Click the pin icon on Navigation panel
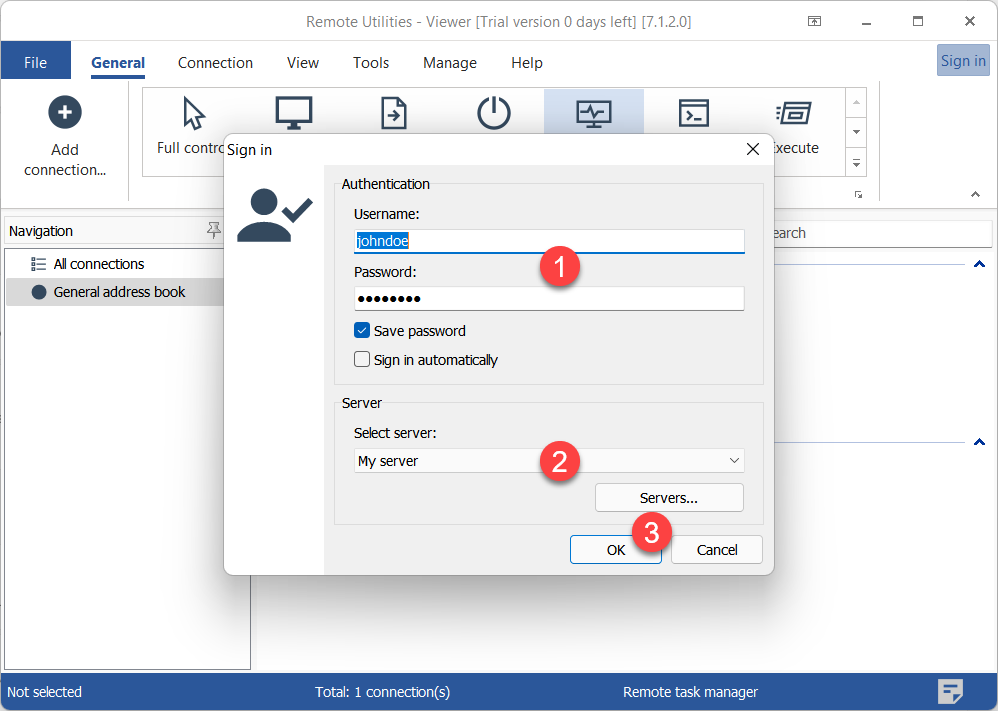Image resolution: width=998 pixels, height=711 pixels. tap(213, 231)
